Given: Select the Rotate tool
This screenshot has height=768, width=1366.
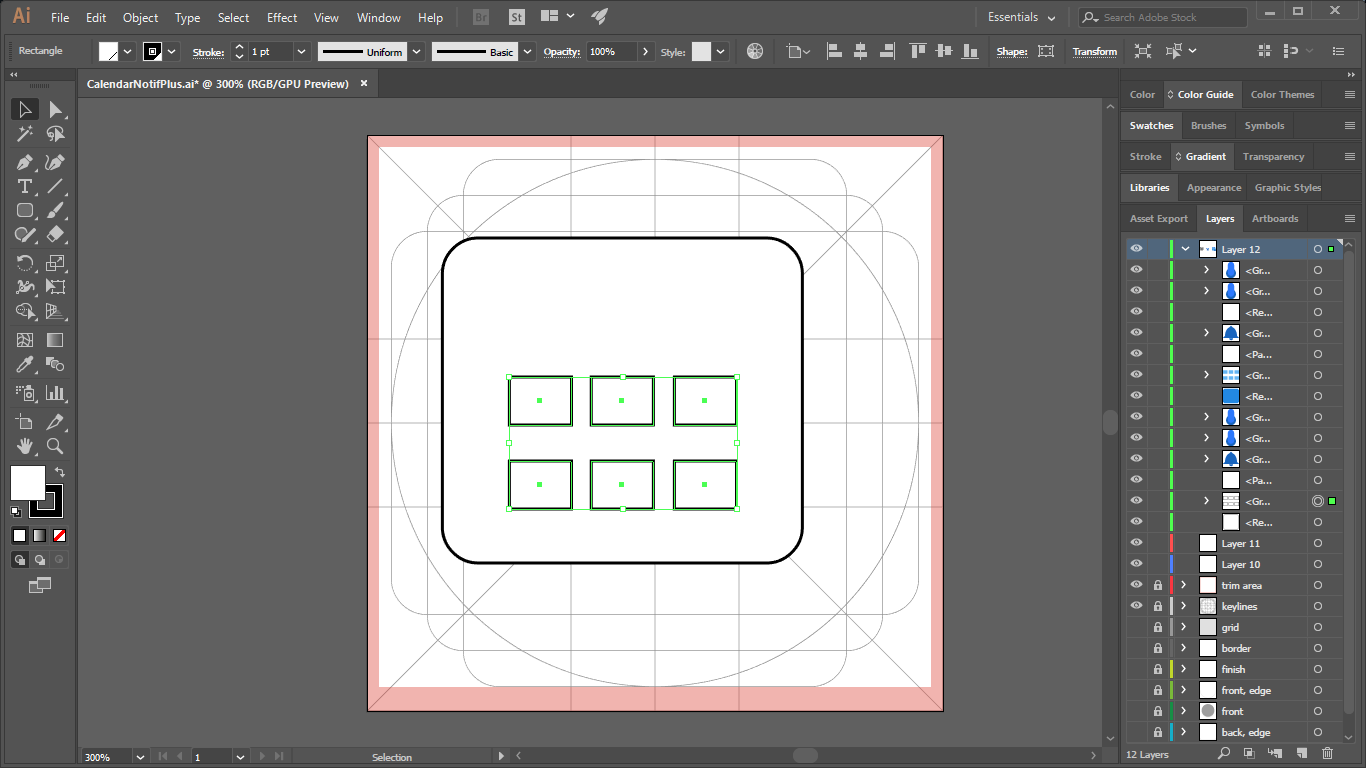Looking at the screenshot, I should pyautogui.click(x=25, y=263).
